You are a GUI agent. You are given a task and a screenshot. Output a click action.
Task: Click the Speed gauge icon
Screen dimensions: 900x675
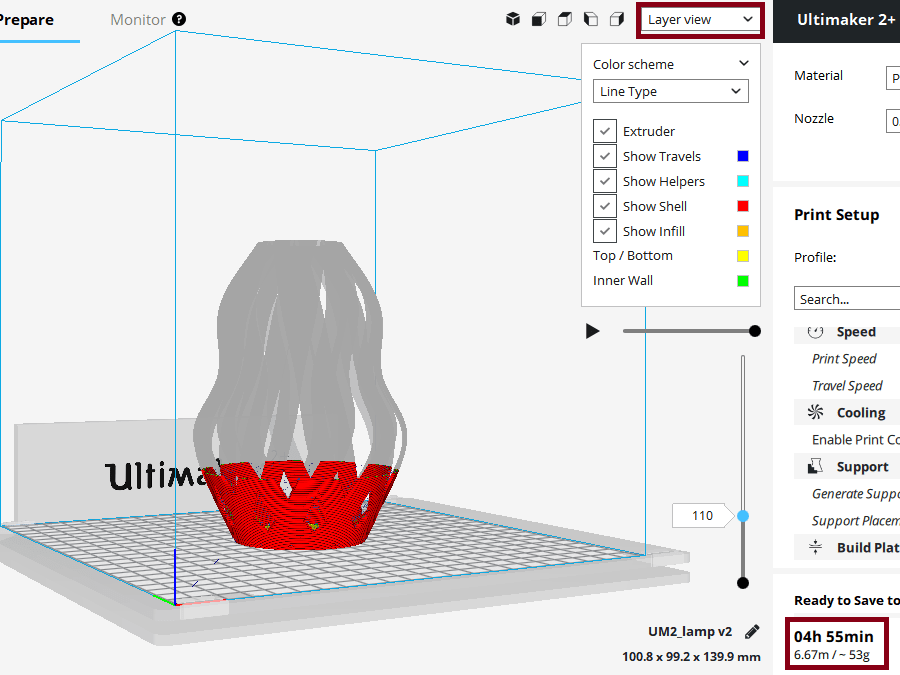[815, 332]
